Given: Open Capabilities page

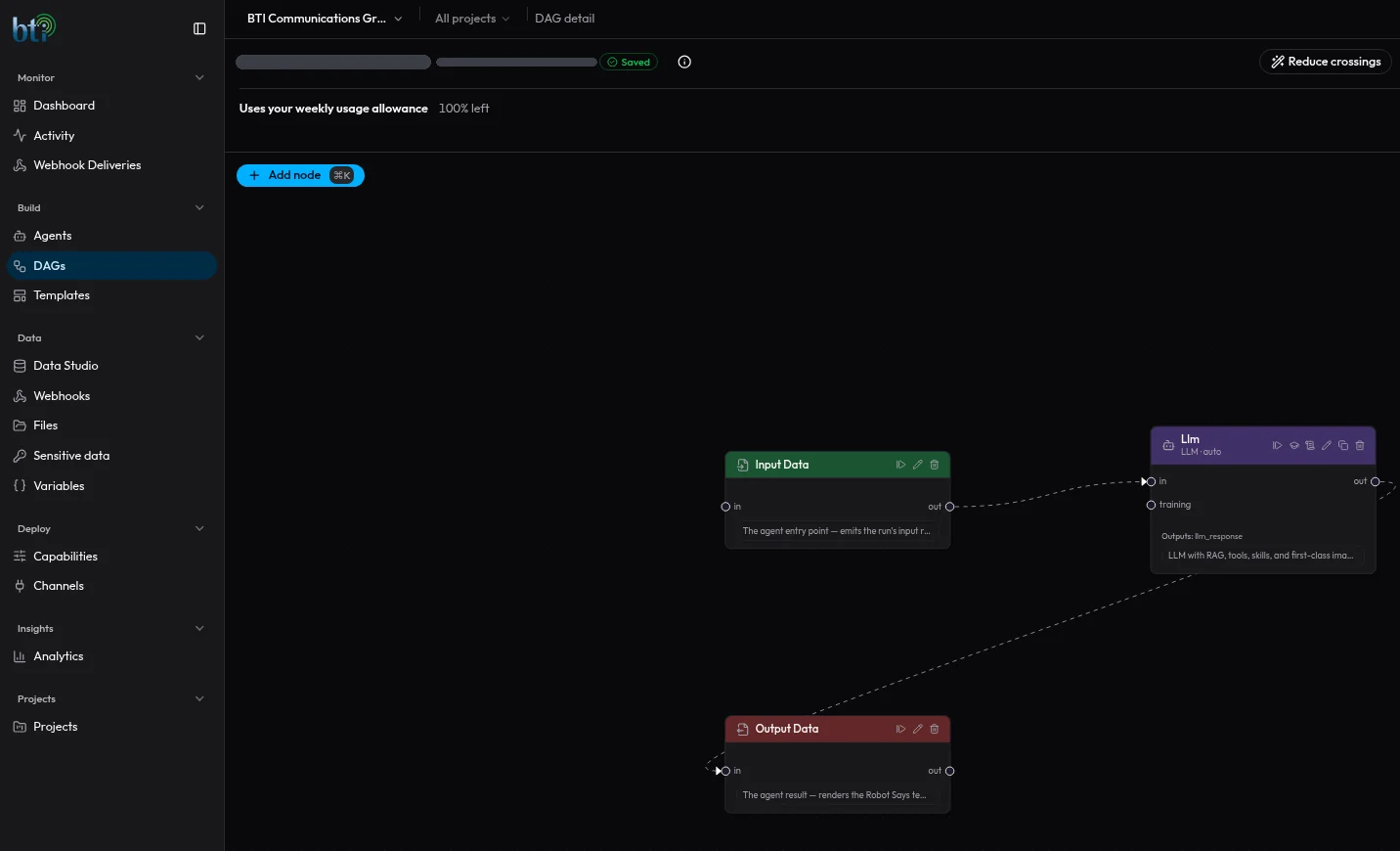Looking at the screenshot, I should point(111,557).
